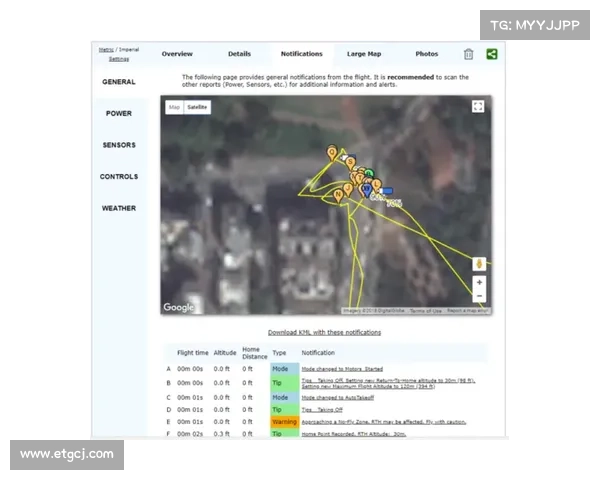Open WEATHER section in sidebar
Image resolution: width=600 pixels, height=480 pixels.
(x=119, y=208)
